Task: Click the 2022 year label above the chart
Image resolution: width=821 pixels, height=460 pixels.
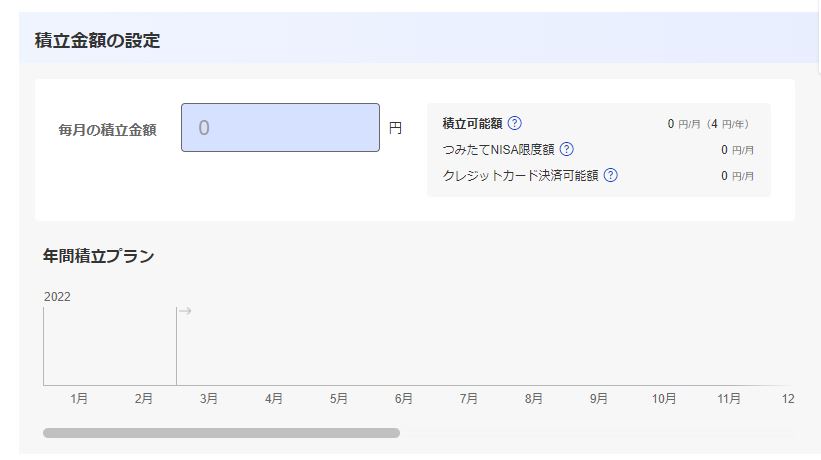Action: coord(57,297)
